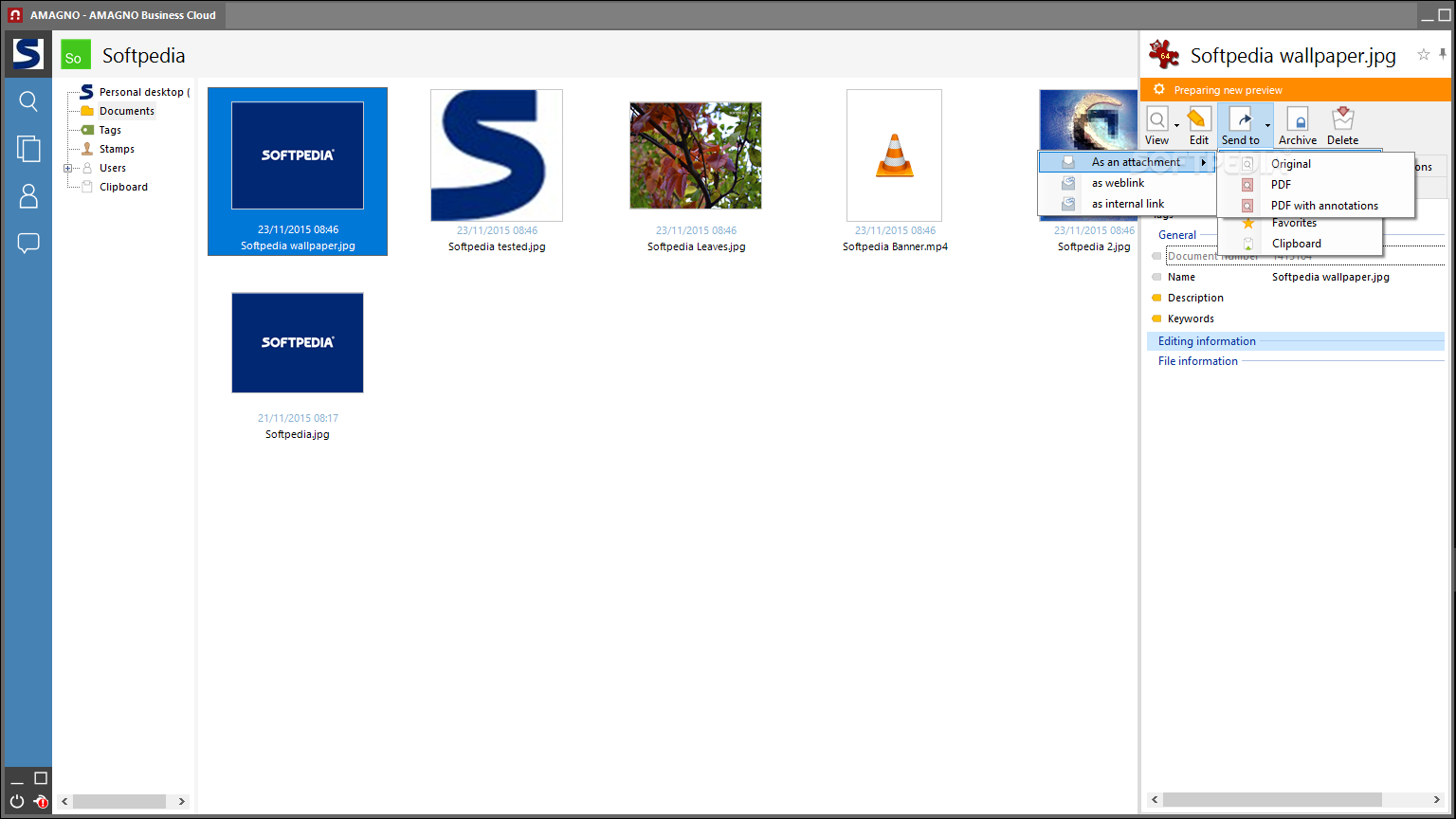Open the documents/copies icon in the sidebar
This screenshot has width=1456, height=819.
coord(28,148)
